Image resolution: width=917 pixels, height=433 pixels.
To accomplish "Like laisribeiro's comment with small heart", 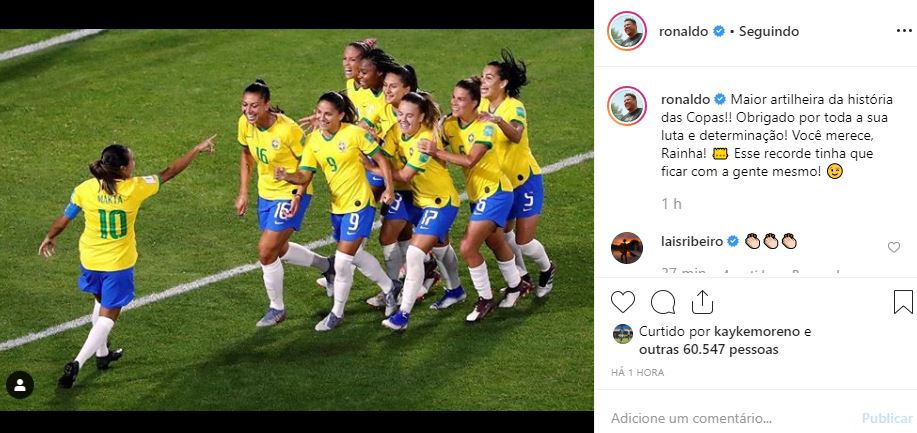I will tap(894, 248).
